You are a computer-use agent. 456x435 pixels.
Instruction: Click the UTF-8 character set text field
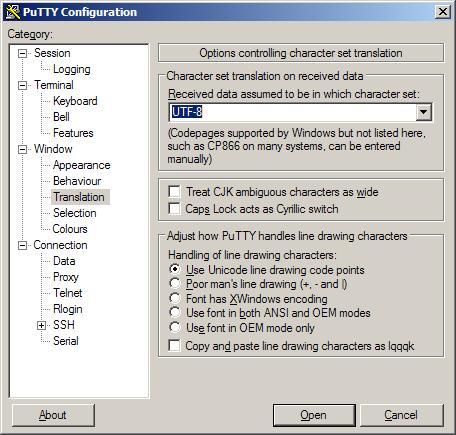(292, 112)
